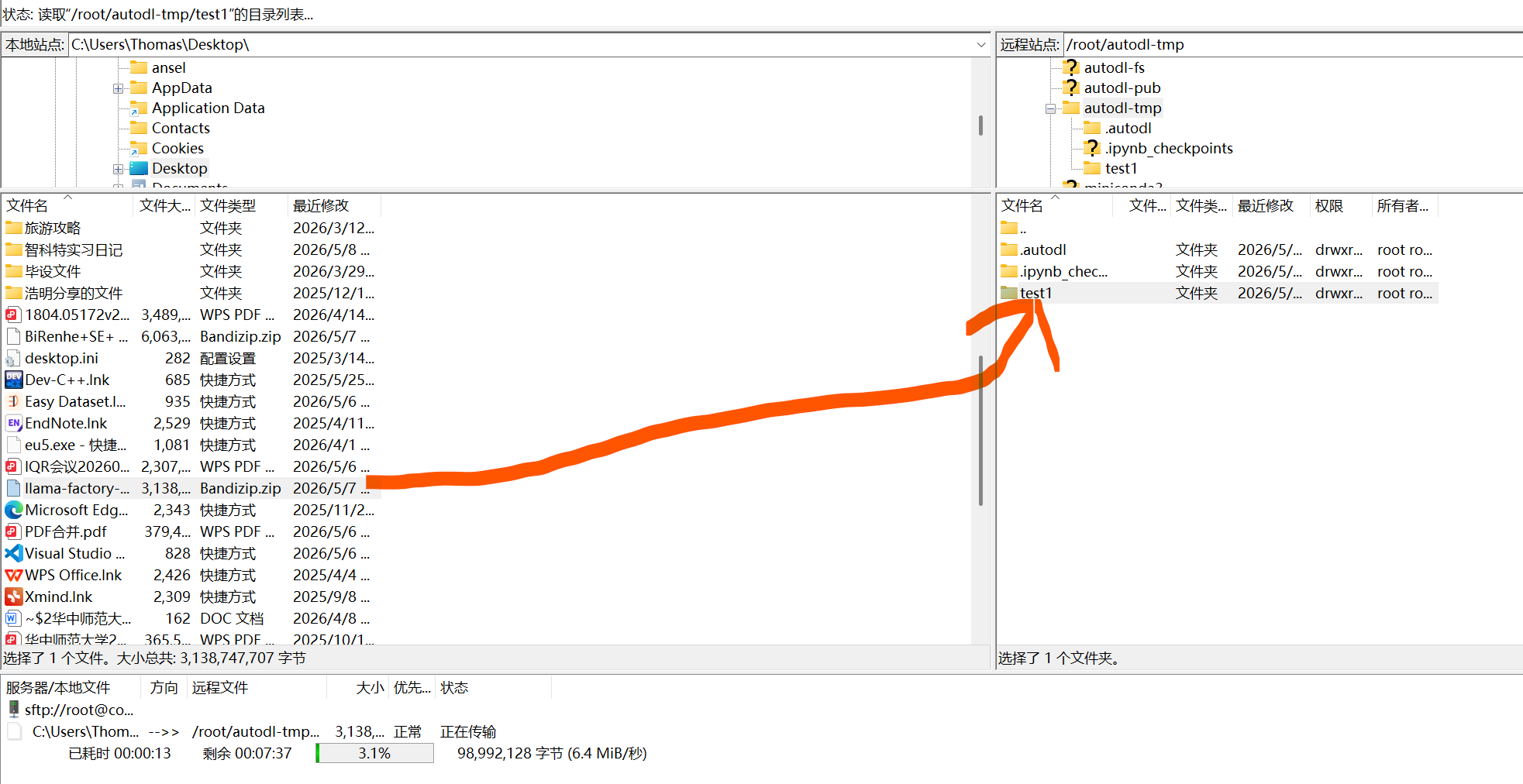The width and height of the screenshot is (1523, 784).
Task: Select the EndNote.lnk shortcut icon
Action: pos(13,423)
